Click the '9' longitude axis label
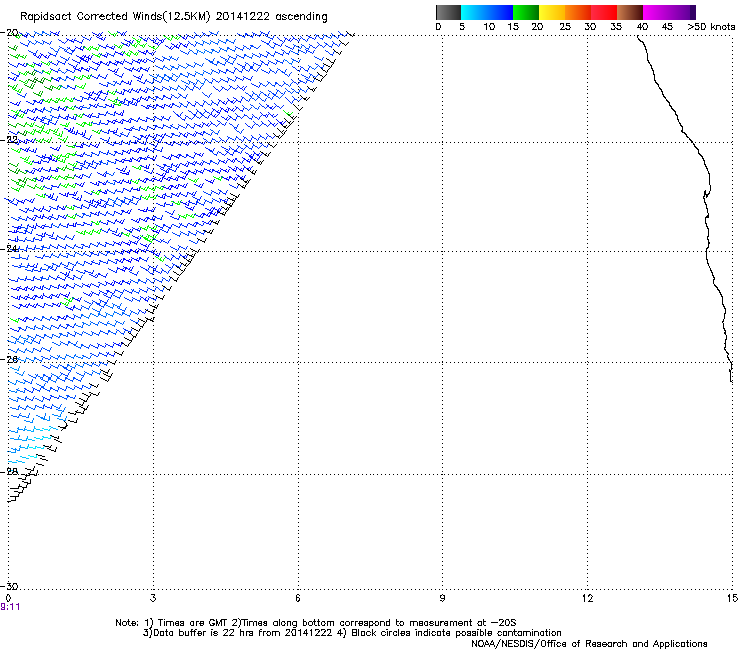740x650 pixels. click(442, 598)
